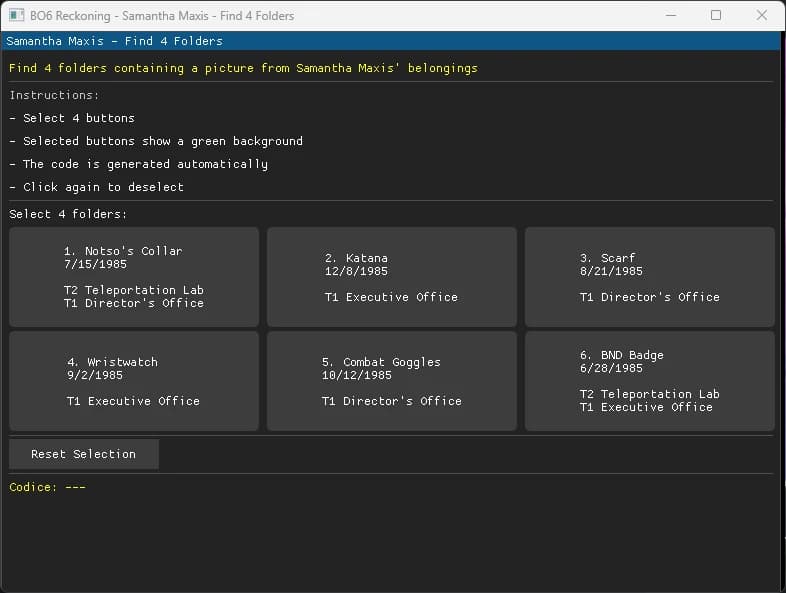The width and height of the screenshot is (786, 593).
Task: Select the BND Badge folder button
Action: (650, 381)
